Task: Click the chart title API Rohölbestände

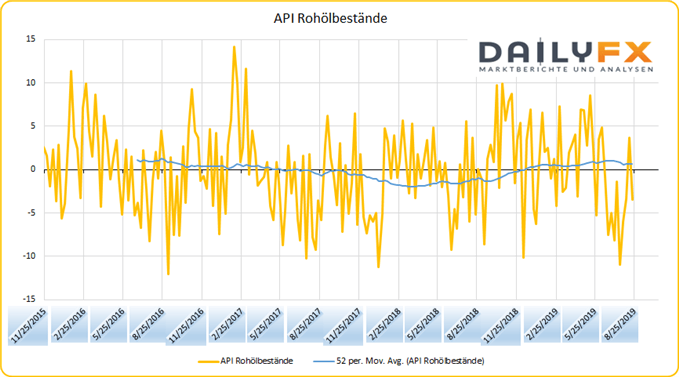Action: (330, 18)
